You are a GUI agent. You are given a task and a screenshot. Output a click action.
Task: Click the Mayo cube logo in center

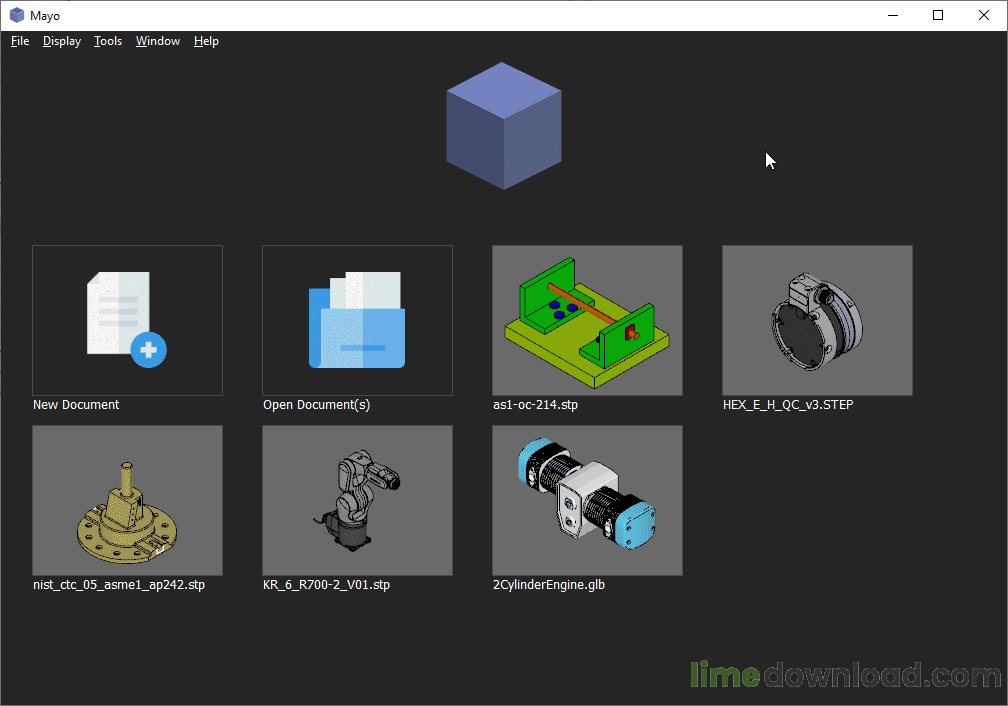(x=504, y=126)
